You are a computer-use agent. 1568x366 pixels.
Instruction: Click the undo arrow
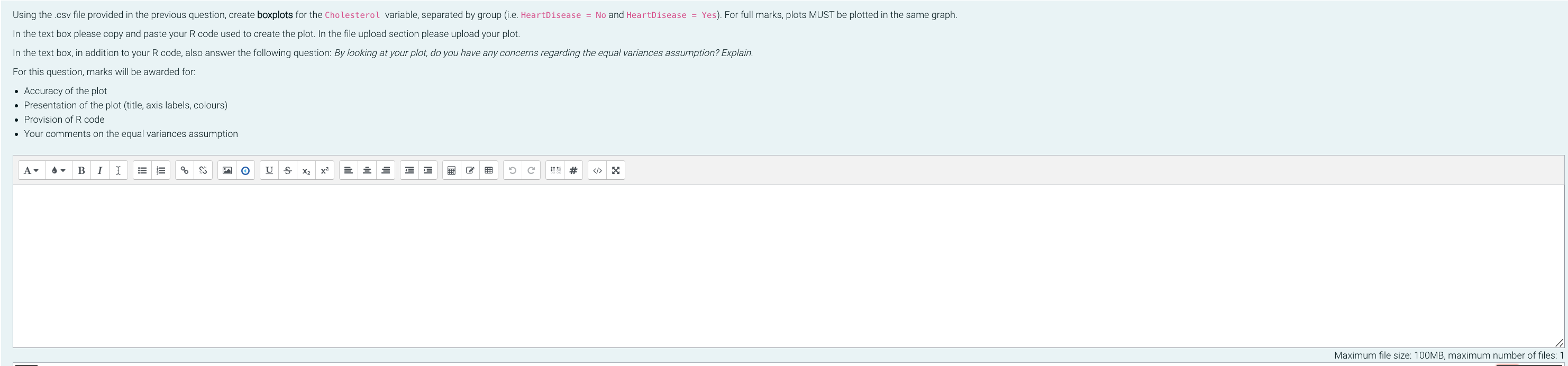513,170
